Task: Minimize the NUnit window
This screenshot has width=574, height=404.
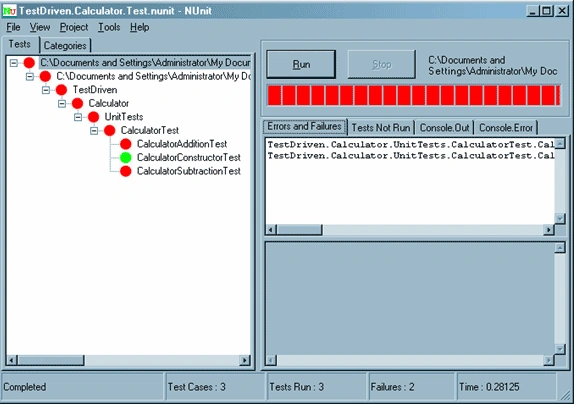Action: coord(533,11)
